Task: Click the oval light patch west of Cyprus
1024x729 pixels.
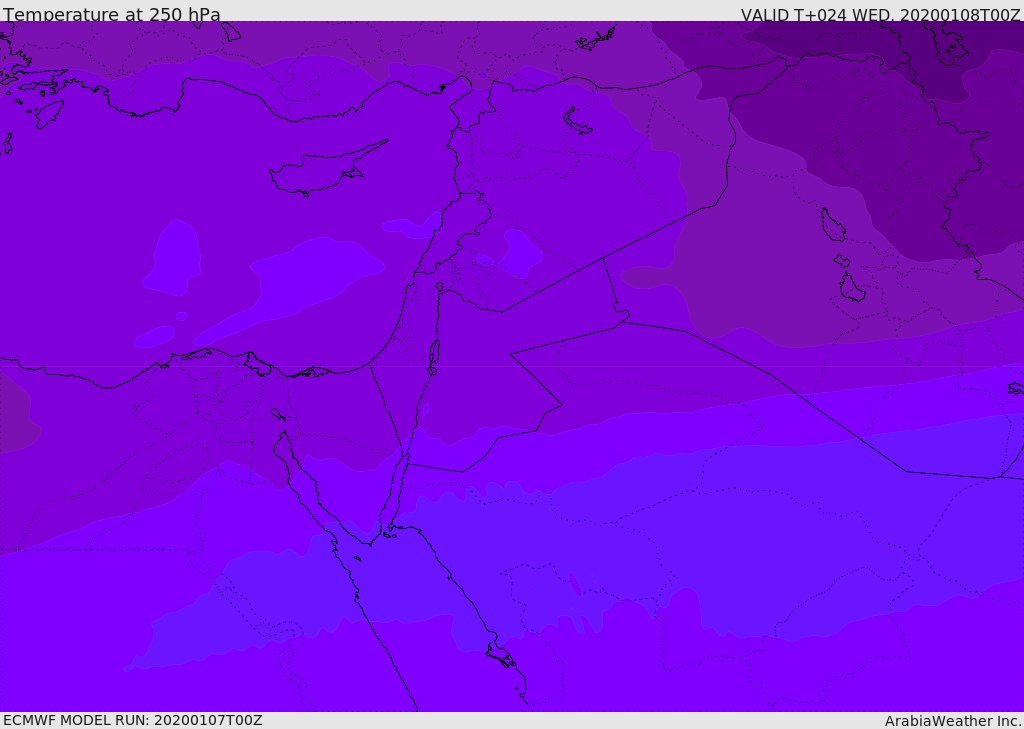Action: pyautogui.click(x=172, y=257)
